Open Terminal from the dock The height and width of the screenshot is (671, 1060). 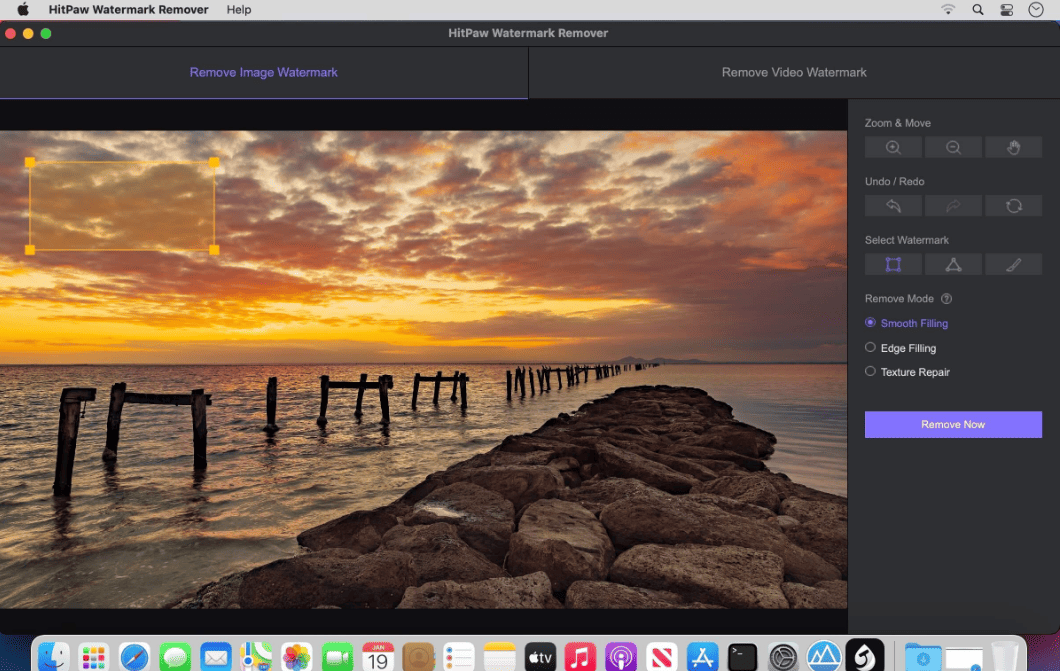click(x=743, y=656)
